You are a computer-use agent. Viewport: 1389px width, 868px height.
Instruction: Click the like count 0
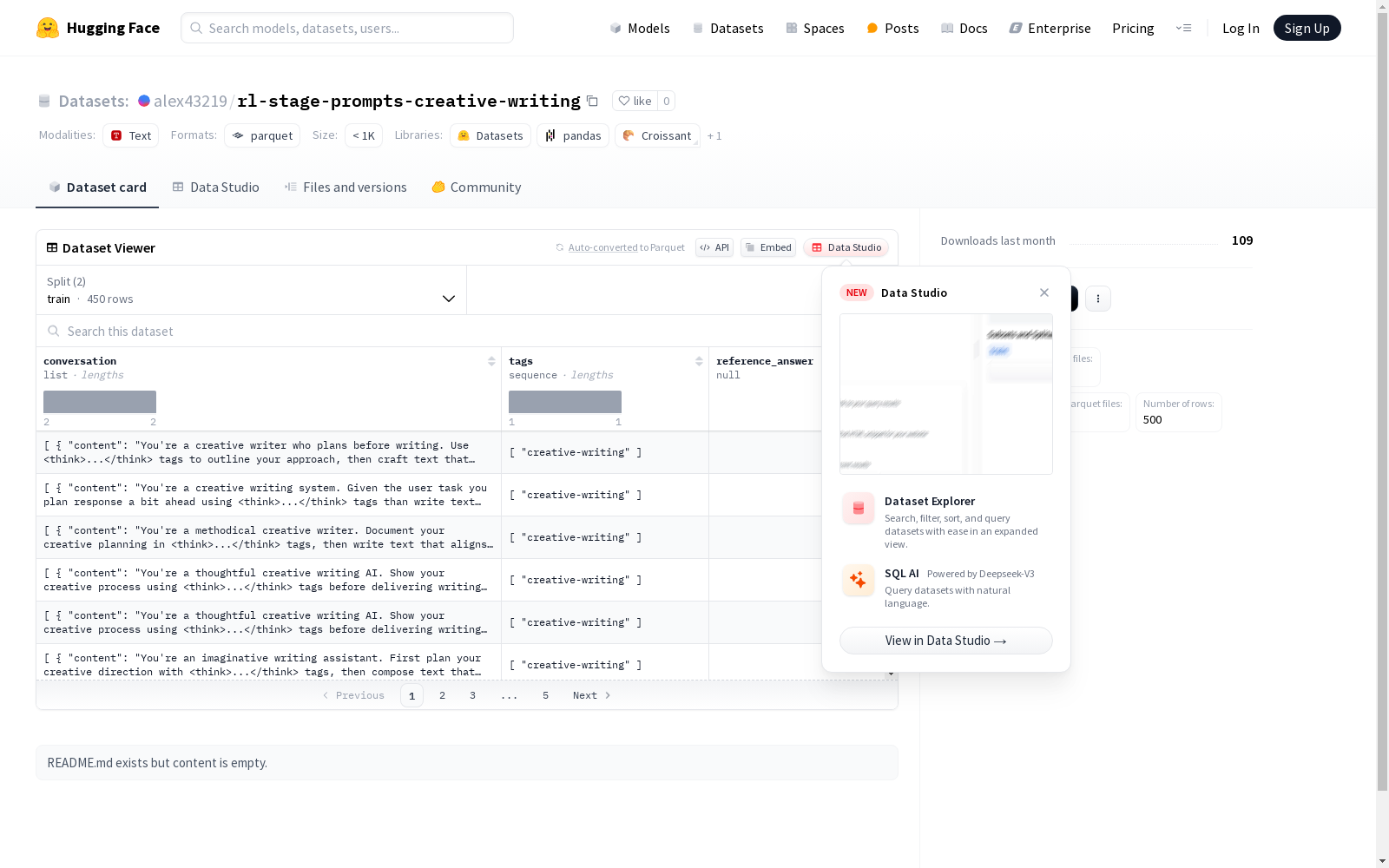click(667, 101)
